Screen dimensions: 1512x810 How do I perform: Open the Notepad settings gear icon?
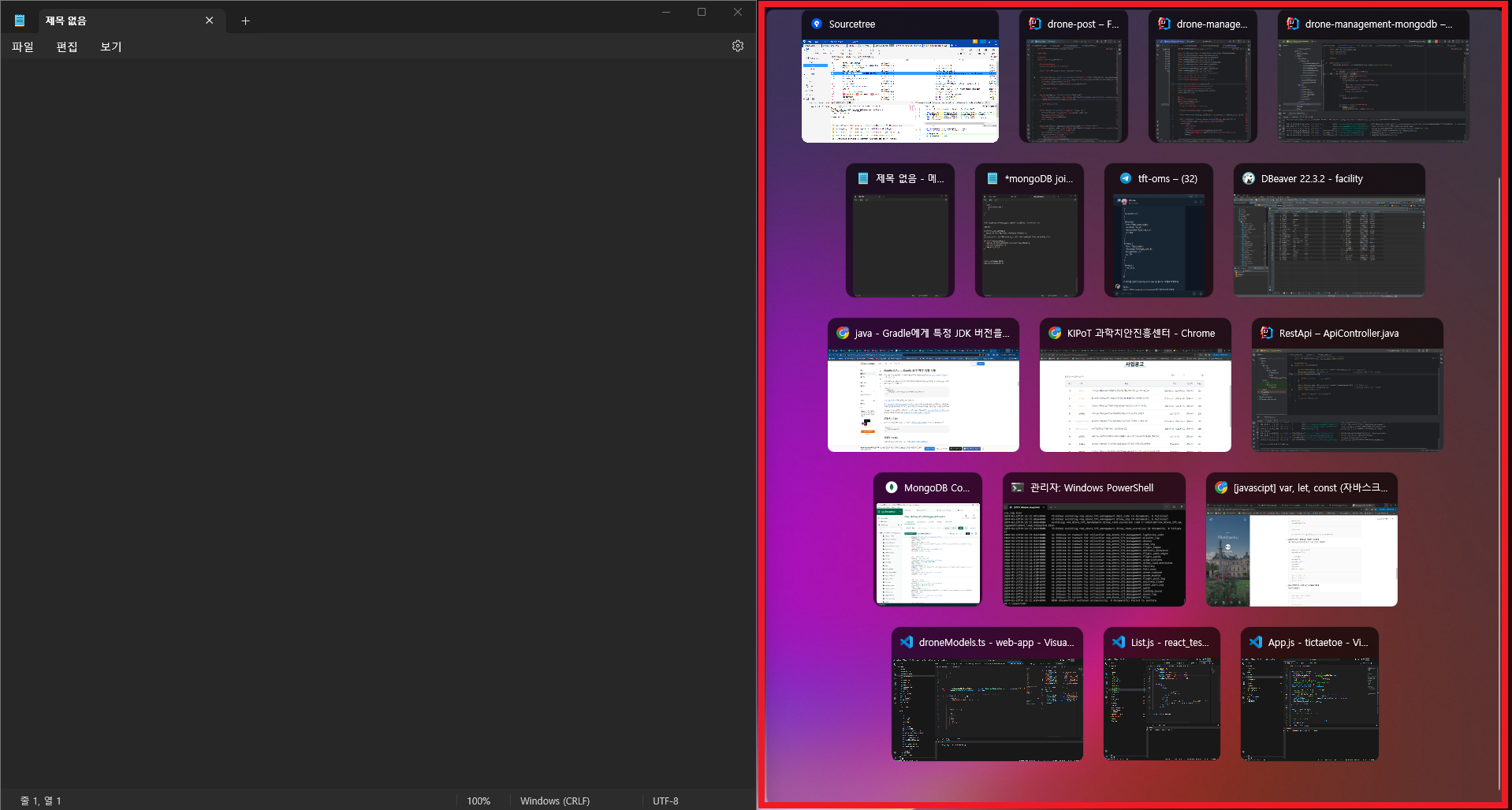point(738,46)
